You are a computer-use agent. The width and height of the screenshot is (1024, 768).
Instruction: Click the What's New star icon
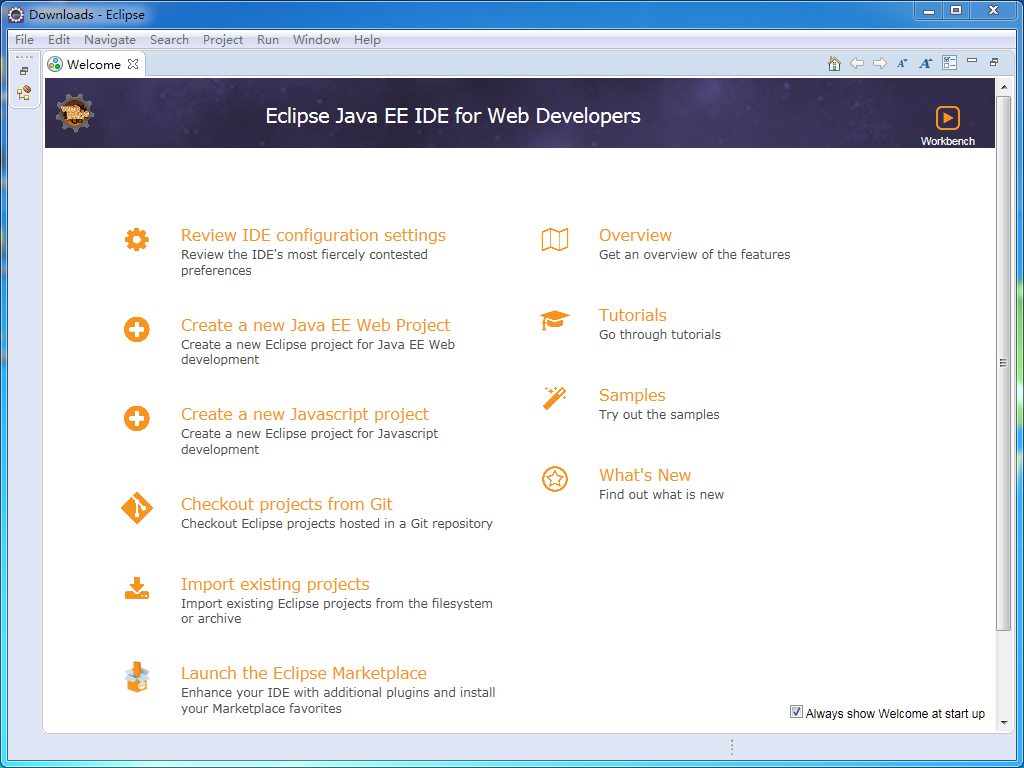pos(555,479)
